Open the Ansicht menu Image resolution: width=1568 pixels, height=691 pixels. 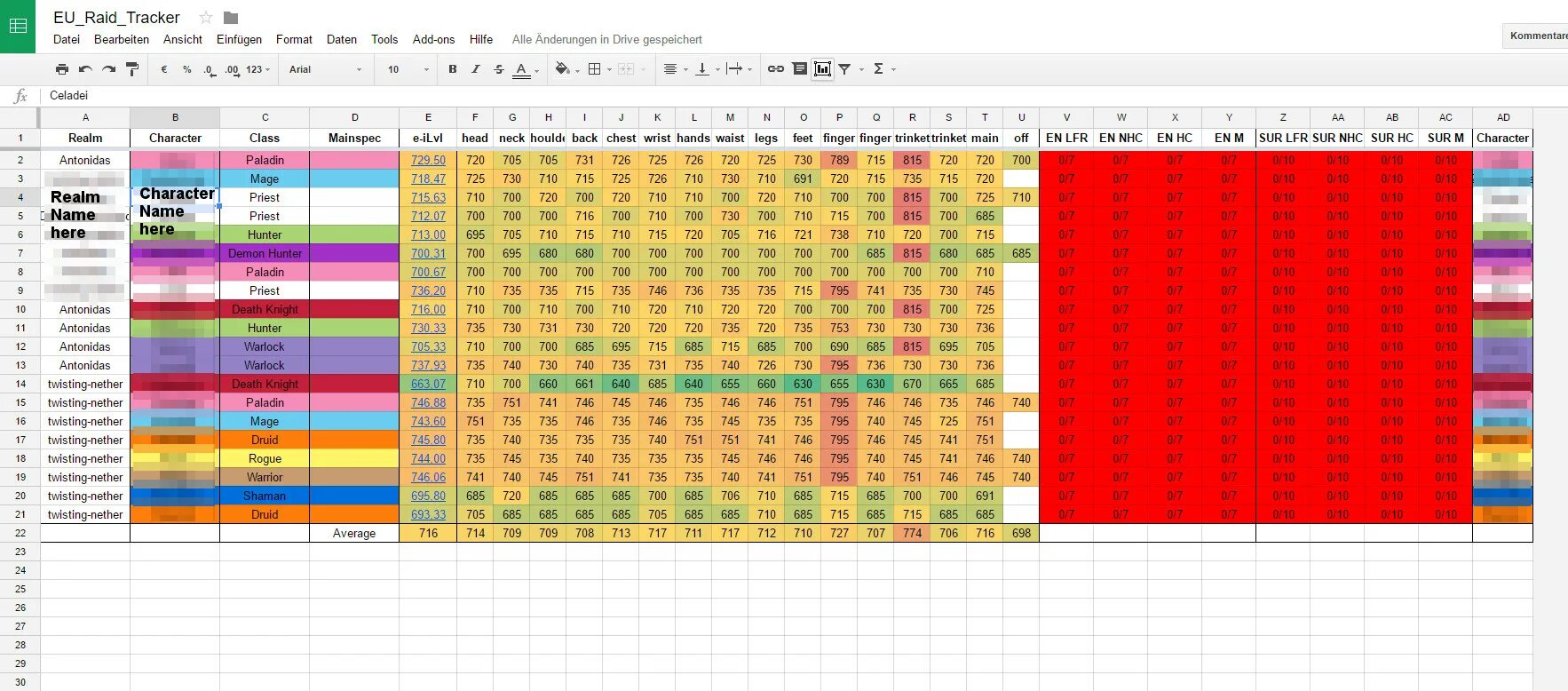point(183,39)
